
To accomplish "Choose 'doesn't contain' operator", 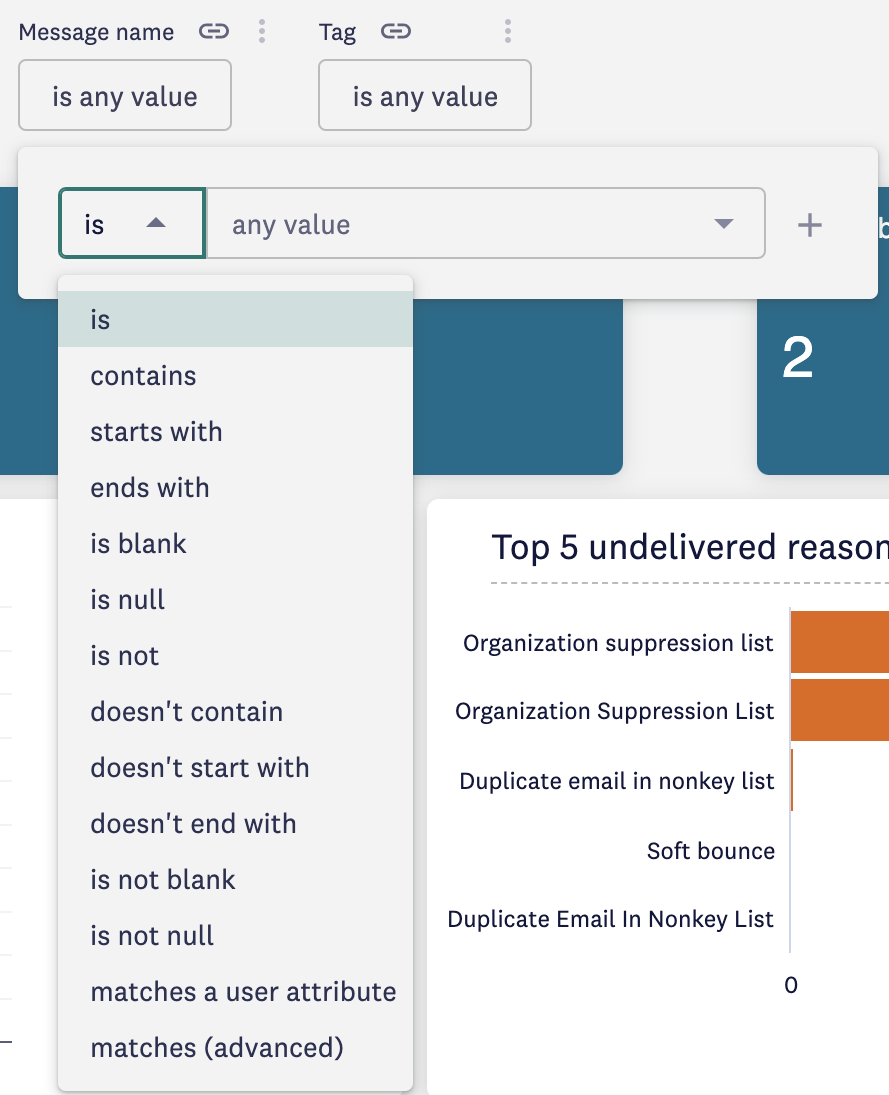I will (x=186, y=712).
